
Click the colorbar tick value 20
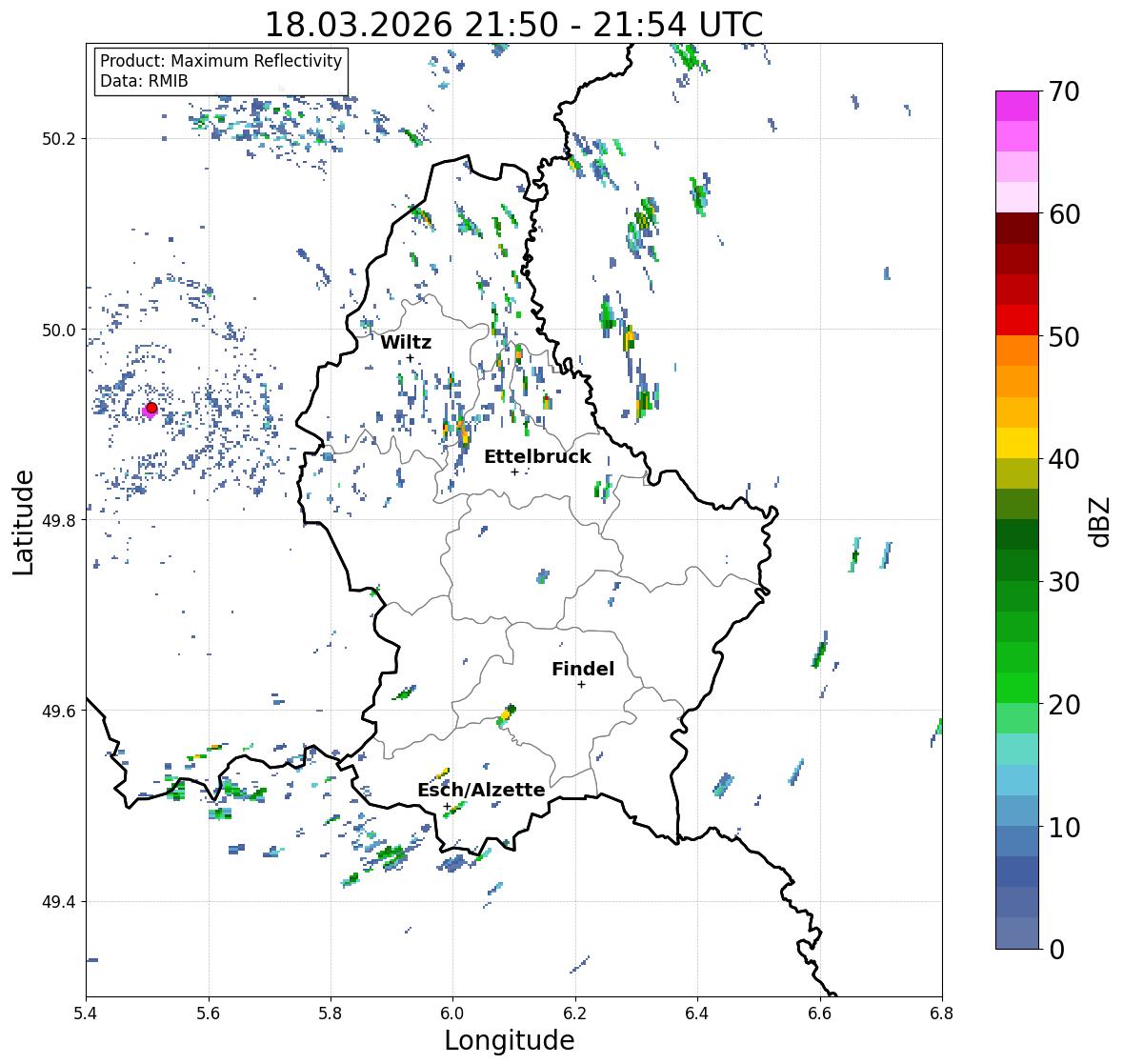point(1063,705)
